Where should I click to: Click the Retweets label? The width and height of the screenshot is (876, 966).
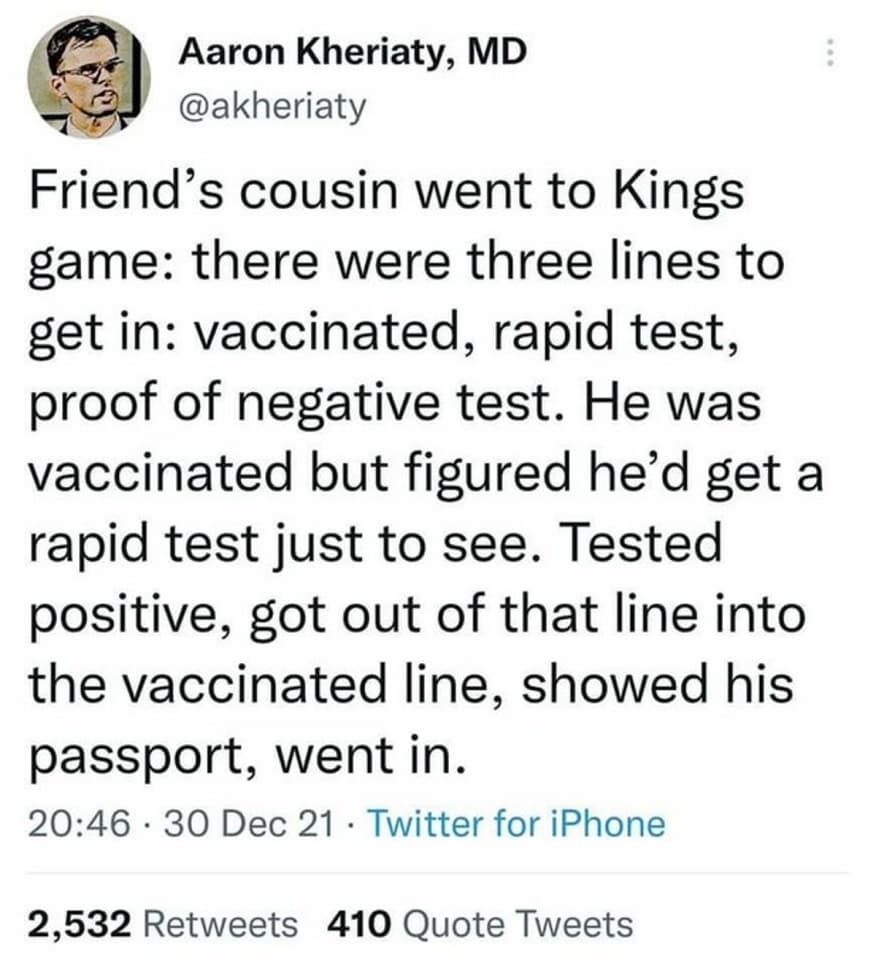221,924
